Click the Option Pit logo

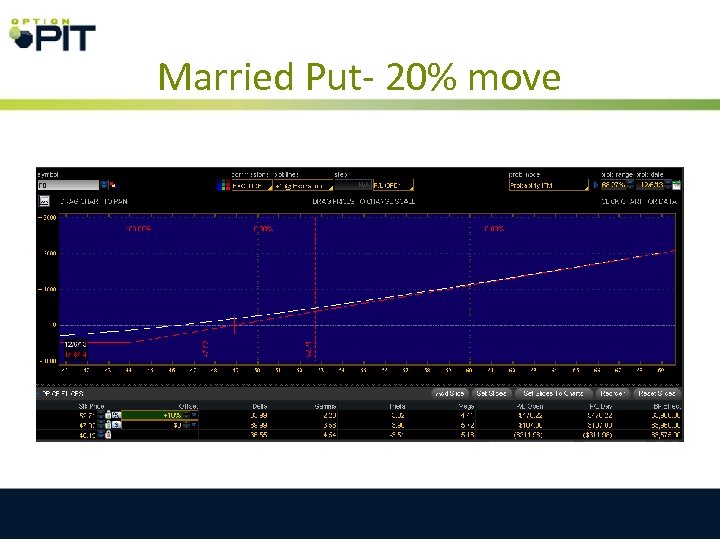pos(52,34)
